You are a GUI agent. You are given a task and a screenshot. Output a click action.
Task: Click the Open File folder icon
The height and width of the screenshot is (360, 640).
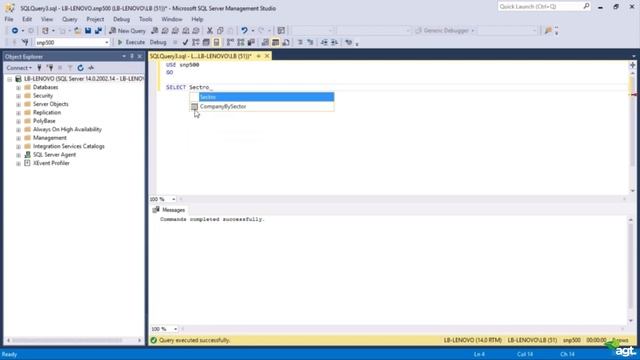77,31
